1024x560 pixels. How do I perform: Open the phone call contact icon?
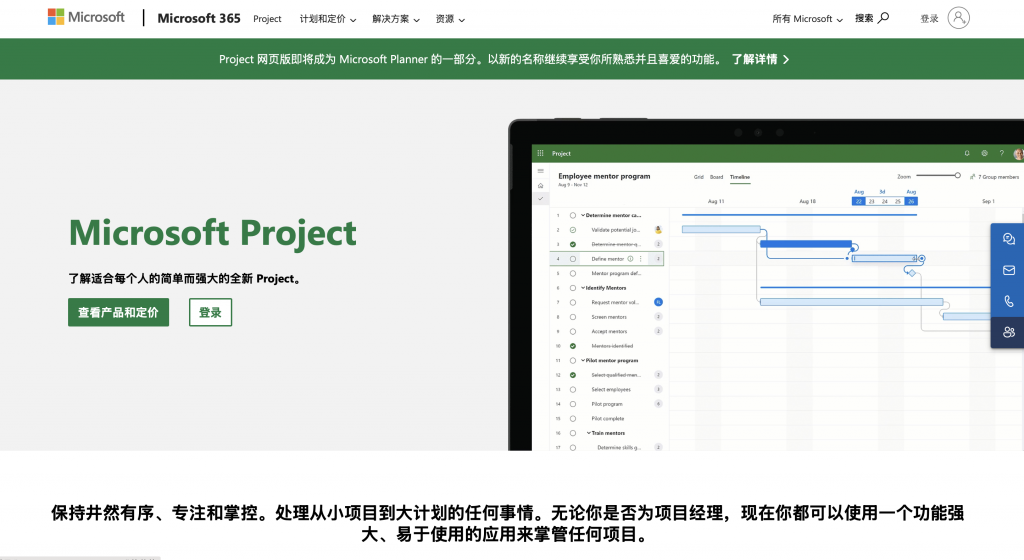1009,301
